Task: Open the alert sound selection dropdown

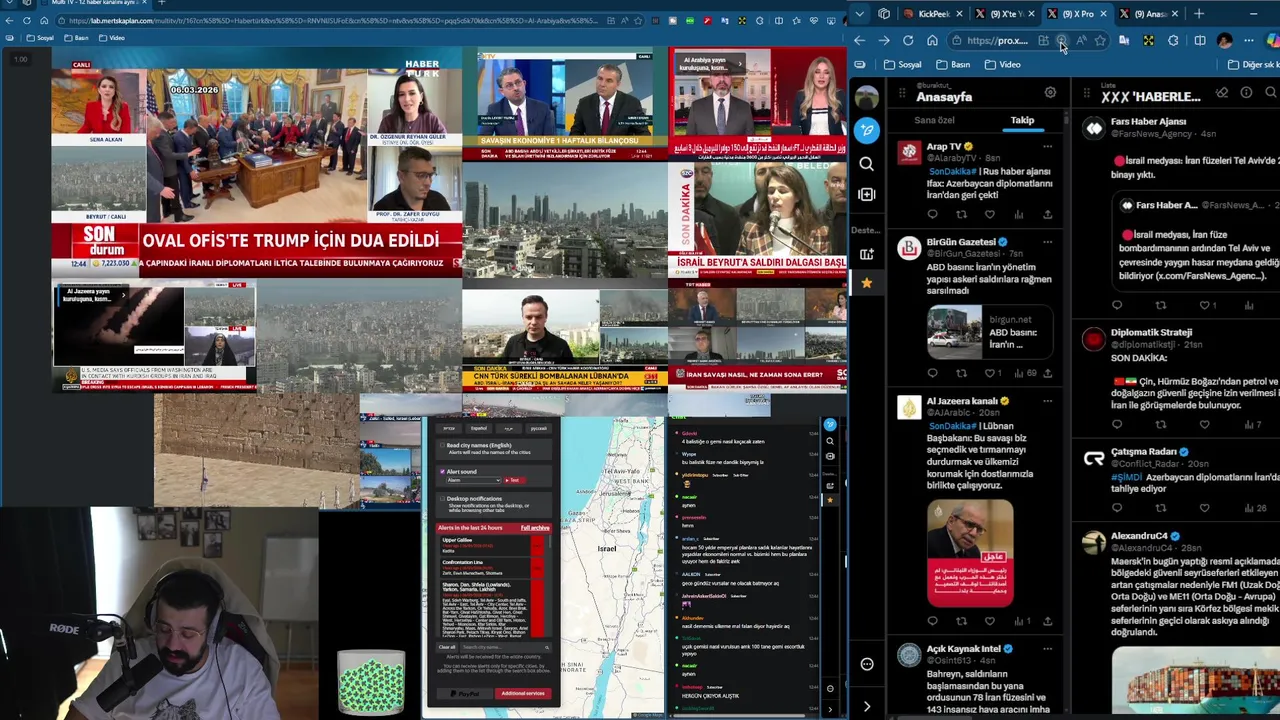Action: pyautogui.click(x=473, y=480)
